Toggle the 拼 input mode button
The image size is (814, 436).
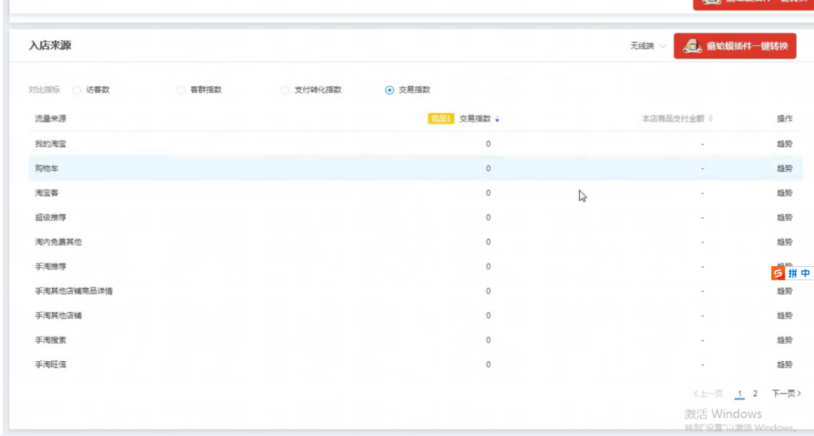tap(793, 273)
